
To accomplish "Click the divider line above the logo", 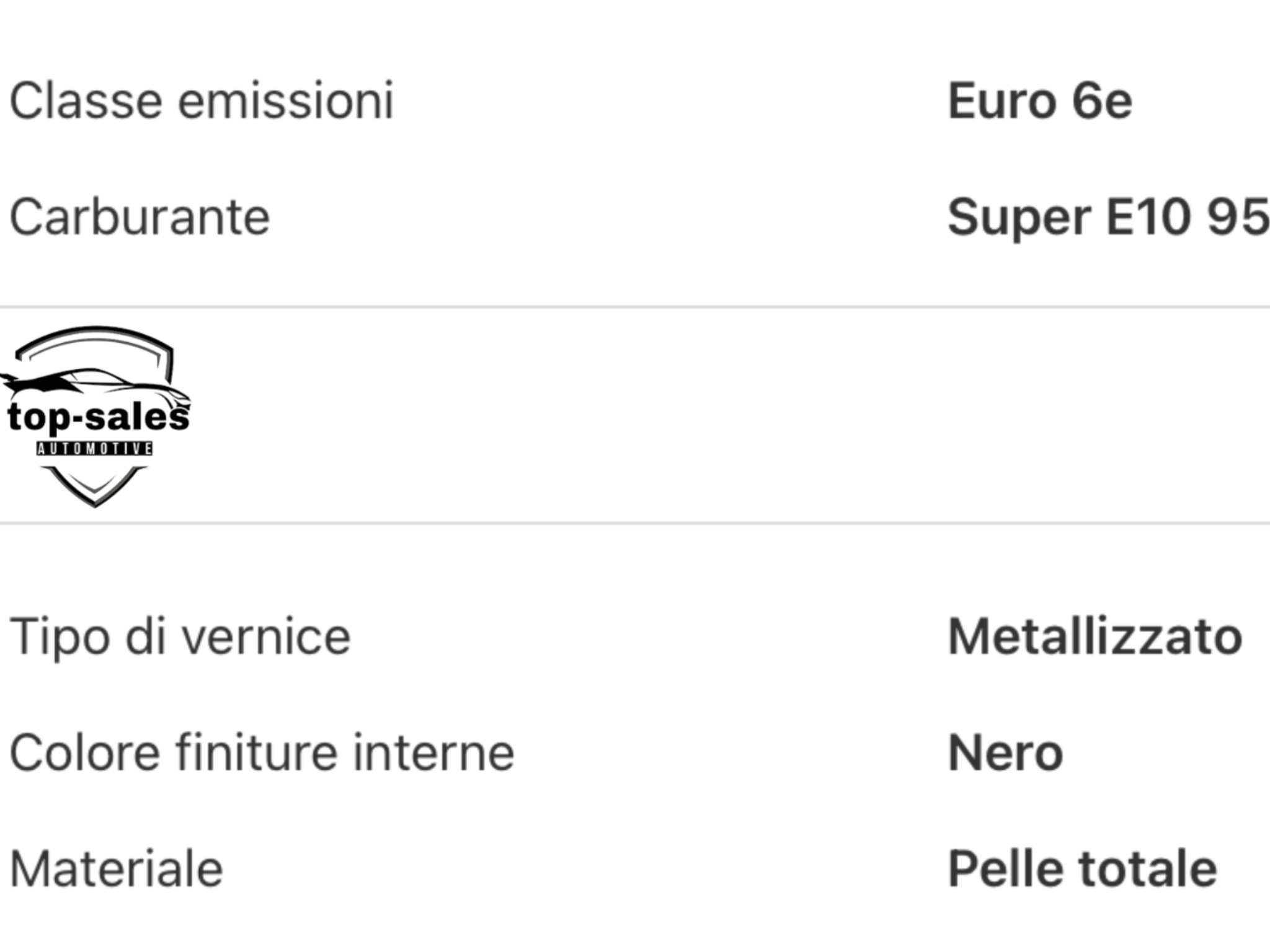I will (635, 307).
